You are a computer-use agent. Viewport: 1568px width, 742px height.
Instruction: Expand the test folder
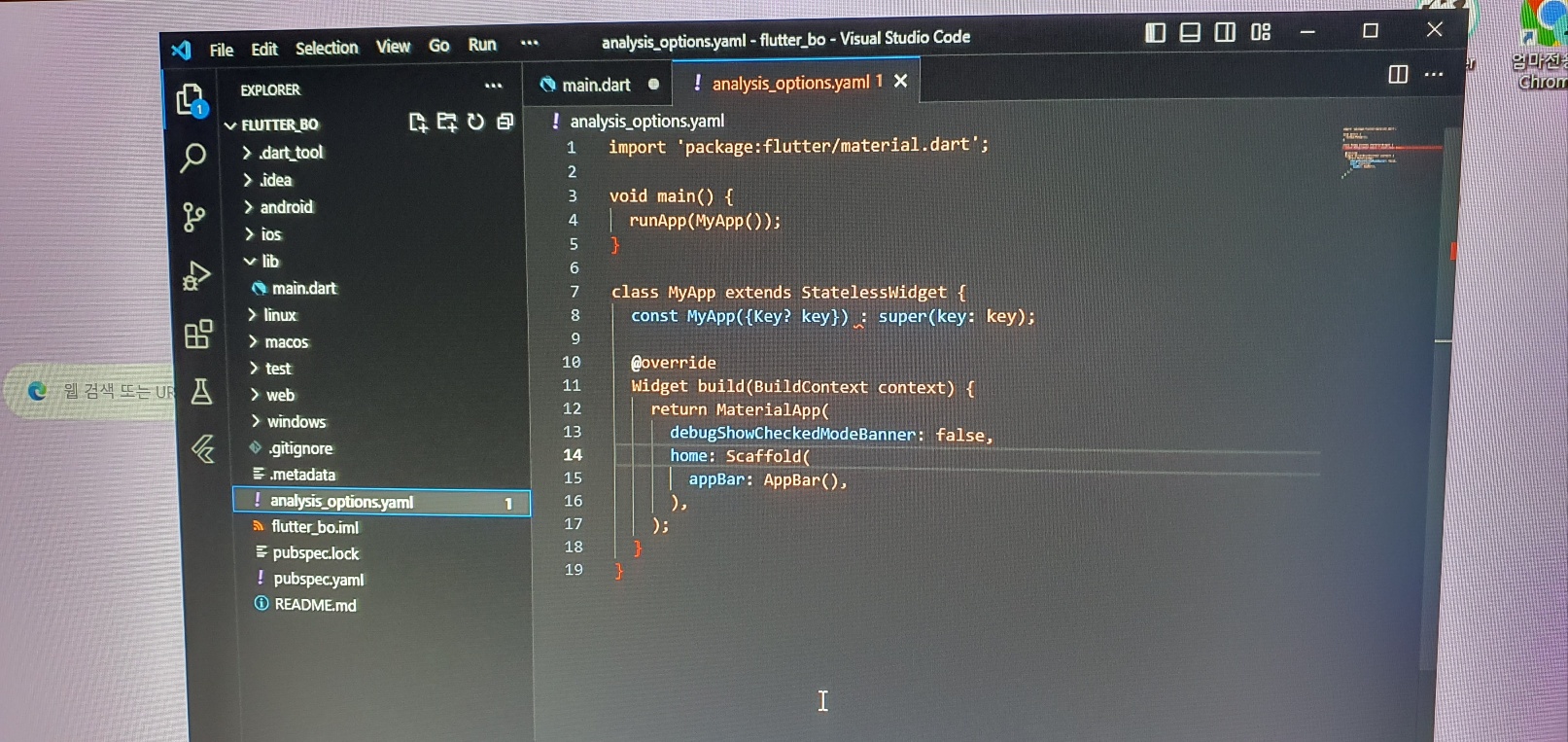(x=278, y=369)
